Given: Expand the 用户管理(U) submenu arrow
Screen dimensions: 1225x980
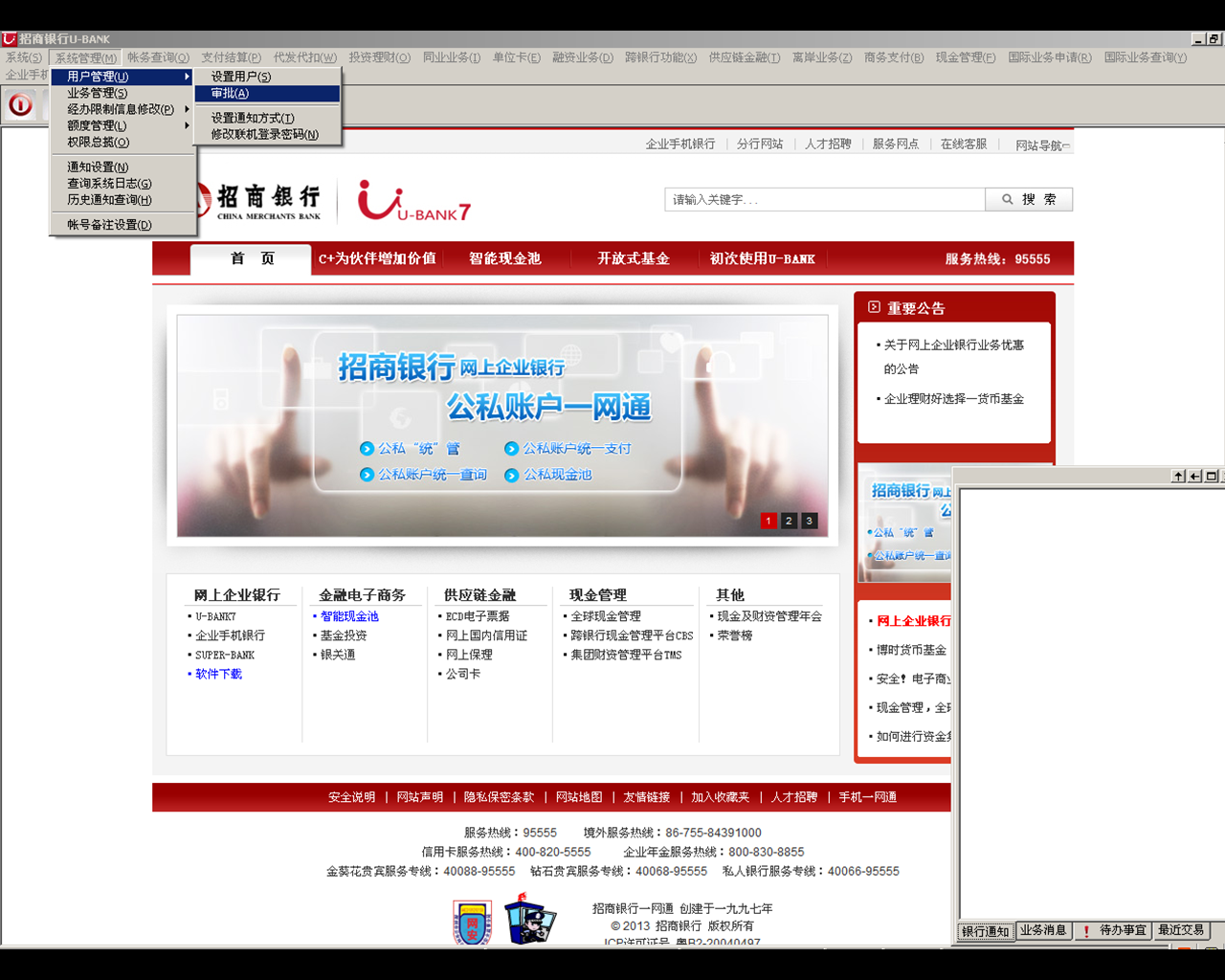Looking at the screenshot, I should tap(187, 77).
